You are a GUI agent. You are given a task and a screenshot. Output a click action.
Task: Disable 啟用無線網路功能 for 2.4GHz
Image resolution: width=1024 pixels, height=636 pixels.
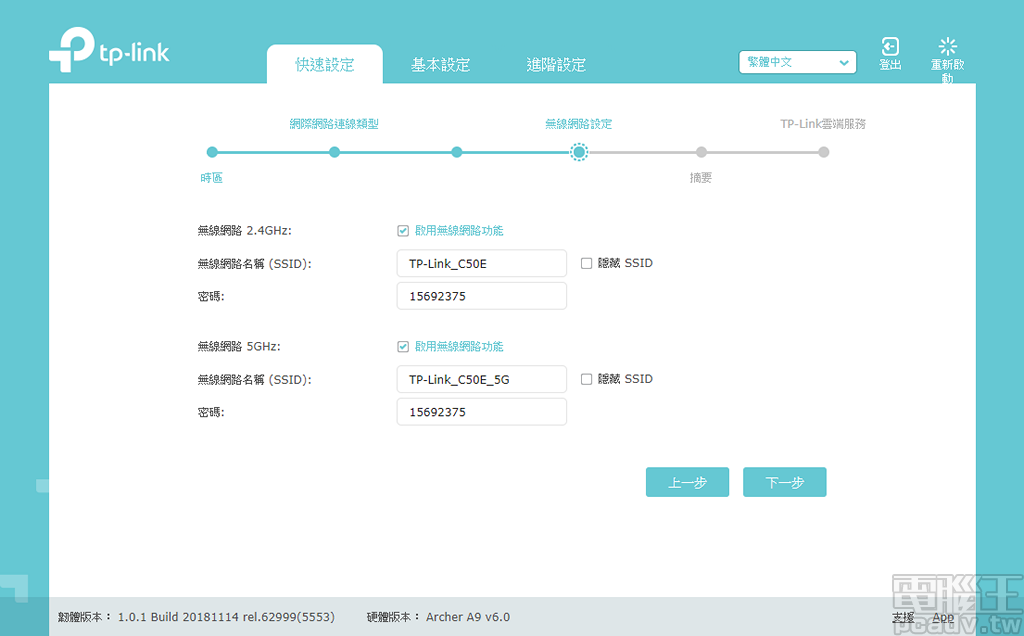point(404,230)
